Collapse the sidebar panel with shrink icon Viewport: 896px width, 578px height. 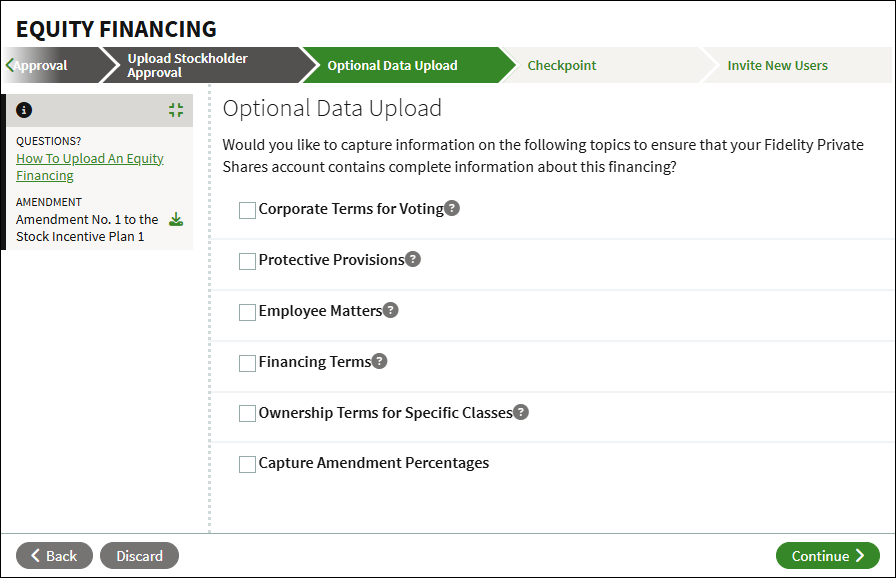[x=176, y=110]
